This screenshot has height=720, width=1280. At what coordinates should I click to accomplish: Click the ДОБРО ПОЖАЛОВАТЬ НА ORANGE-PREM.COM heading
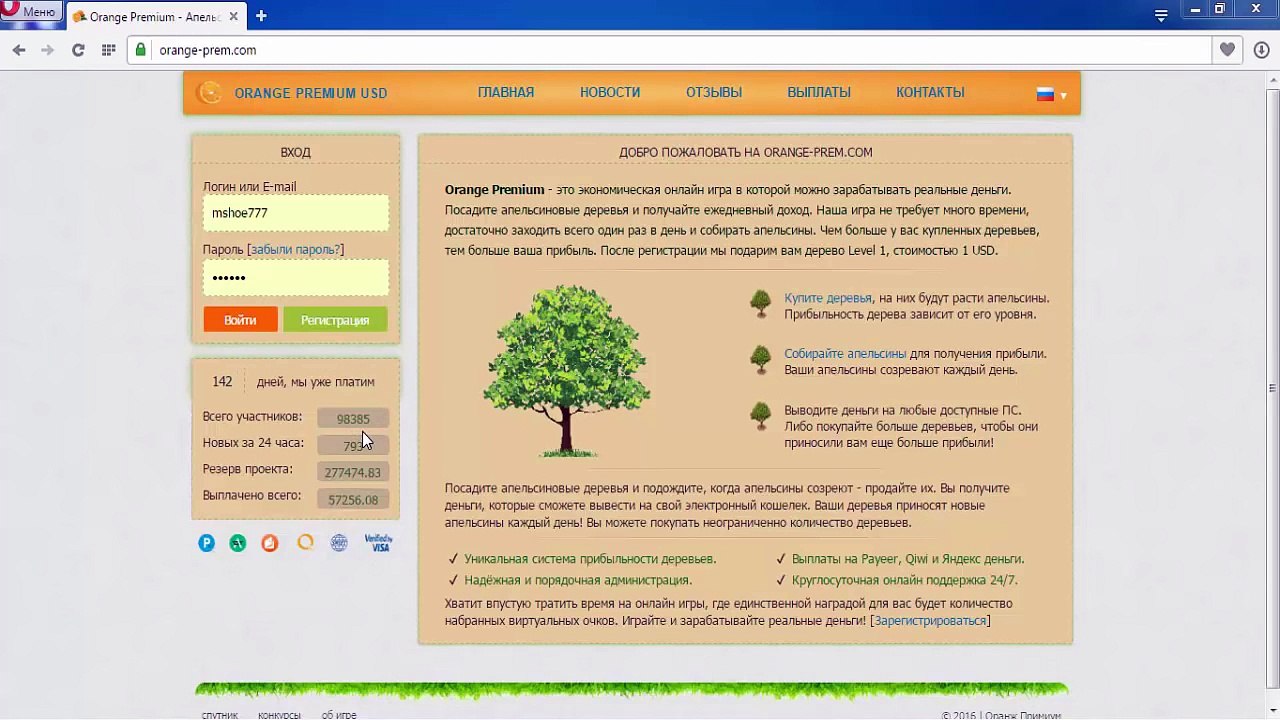746,152
